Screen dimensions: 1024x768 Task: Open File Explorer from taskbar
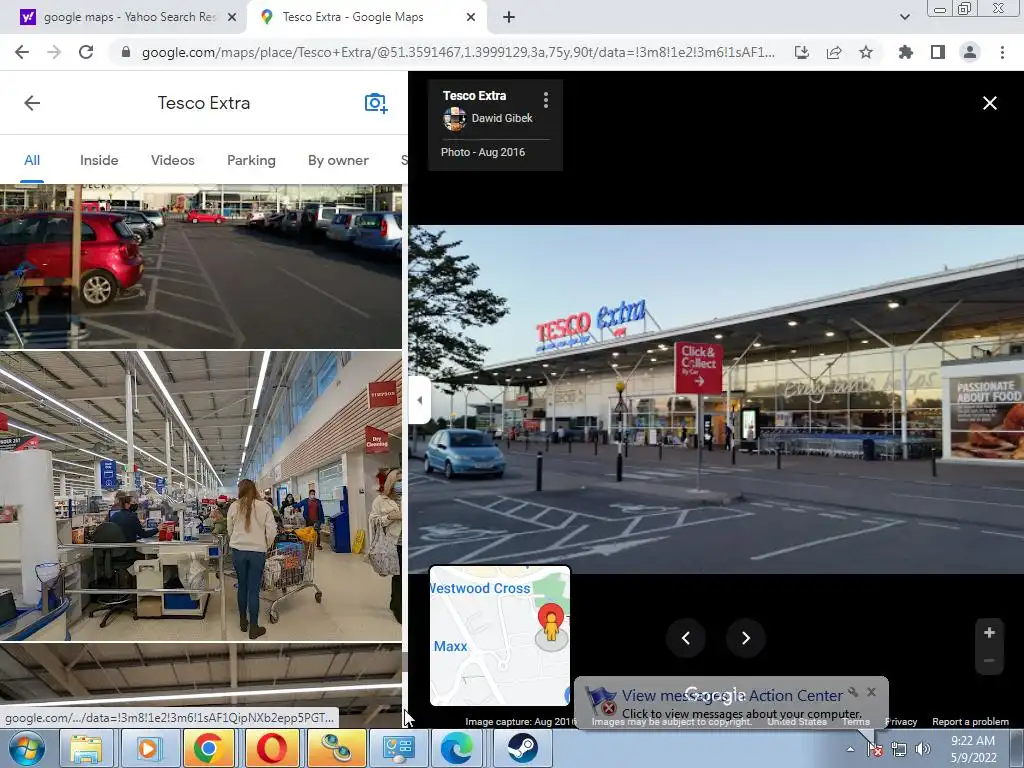click(86, 748)
